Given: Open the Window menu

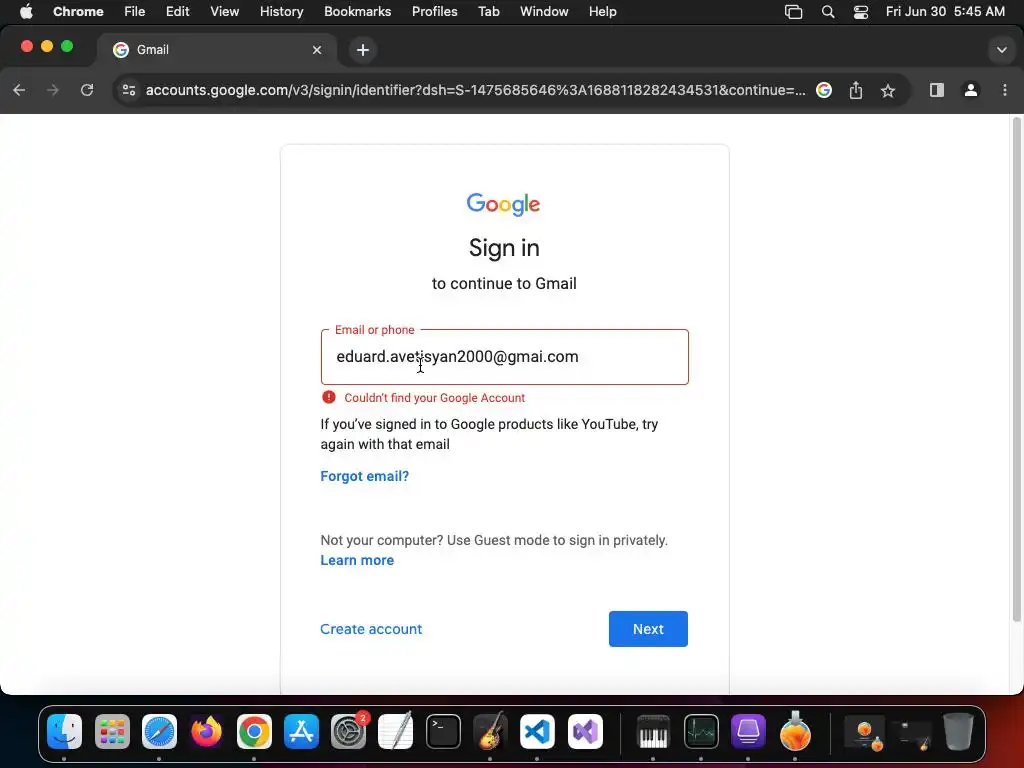Looking at the screenshot, I should click(544, 11).
